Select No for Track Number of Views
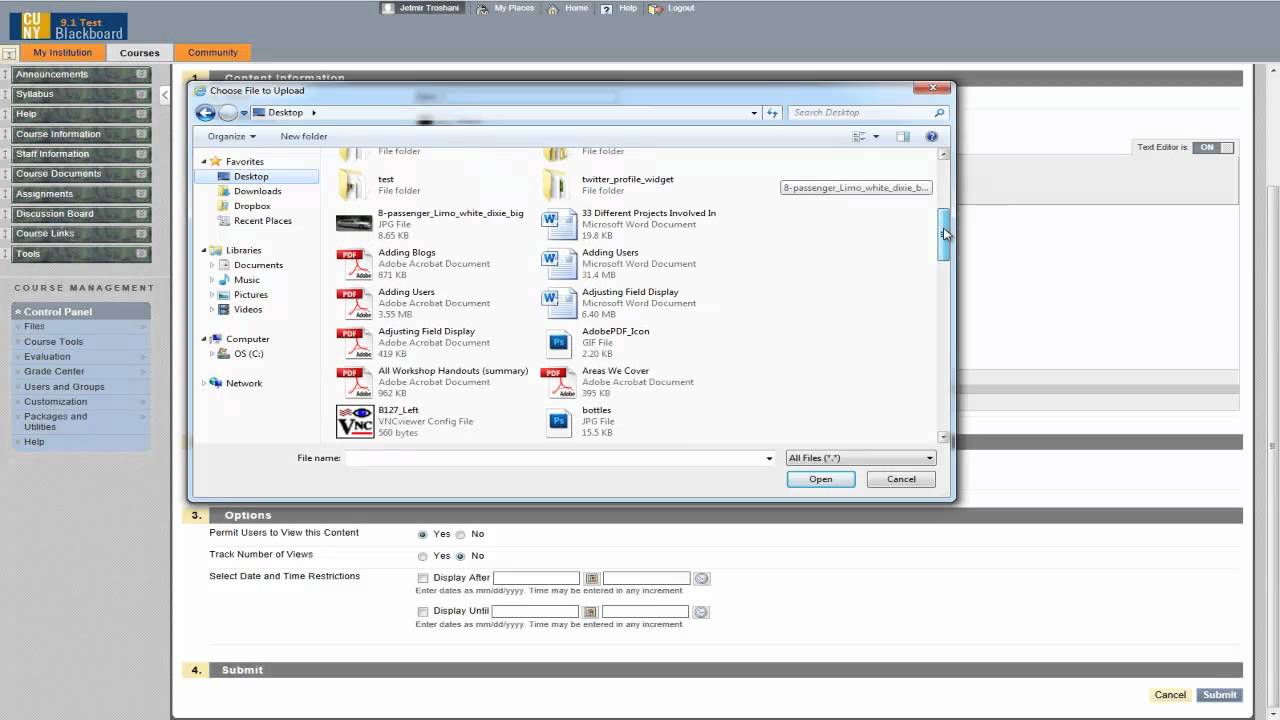 [x=461, y=556]
